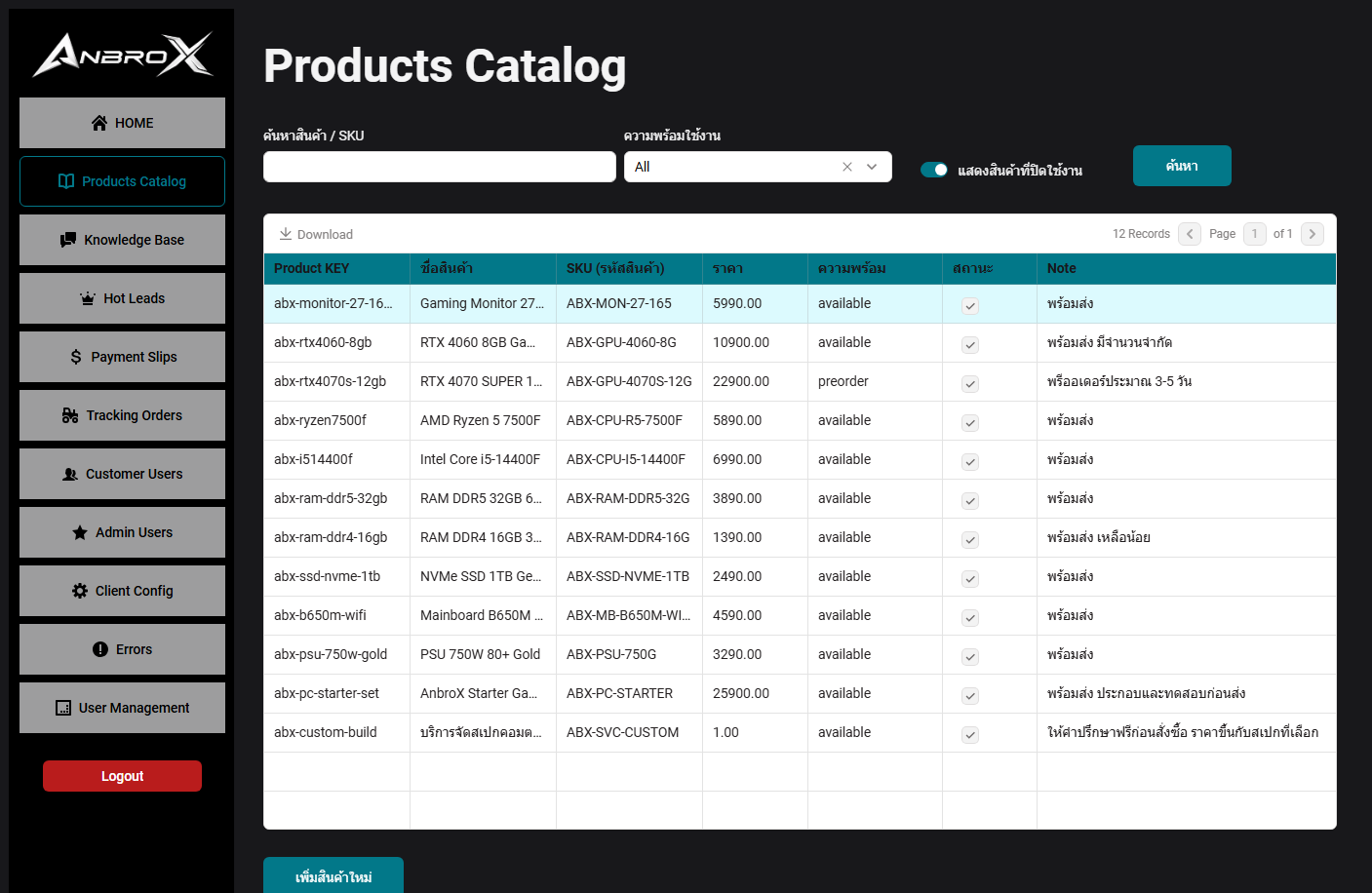Click the Admin Users star icon
1372x893 pixels.
[x=80, y=532]
